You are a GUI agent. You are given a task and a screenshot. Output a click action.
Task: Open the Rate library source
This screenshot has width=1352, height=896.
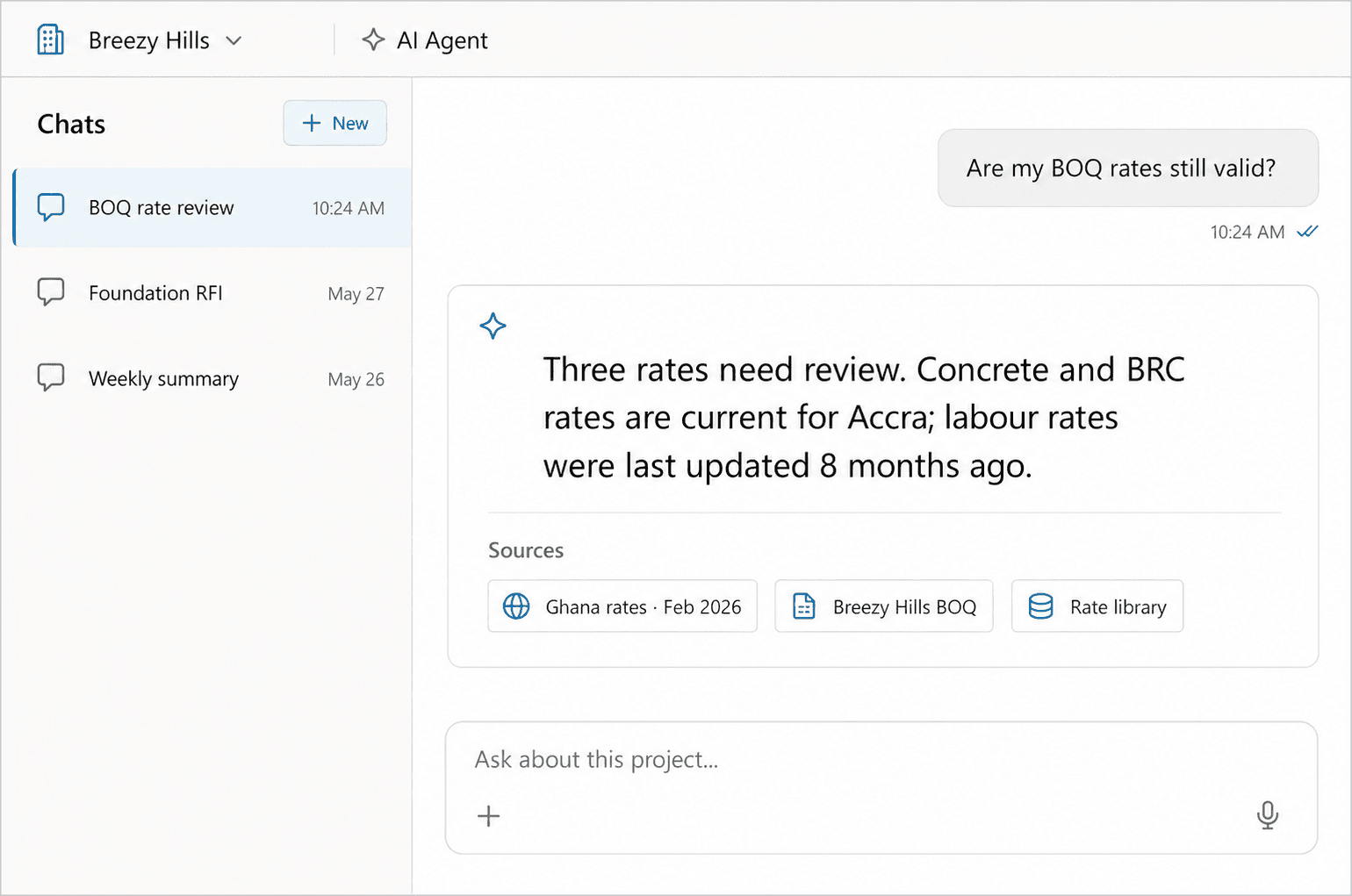(1097, 606)
